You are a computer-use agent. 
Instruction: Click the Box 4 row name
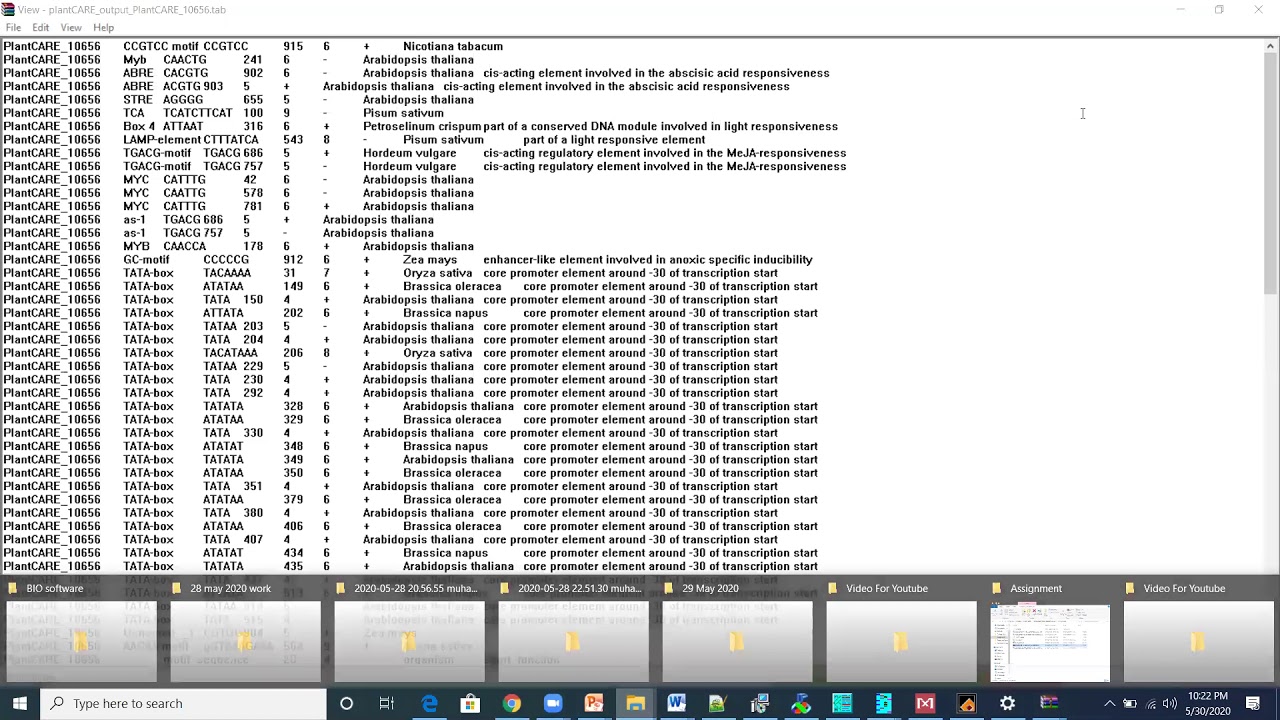(139, 126)
